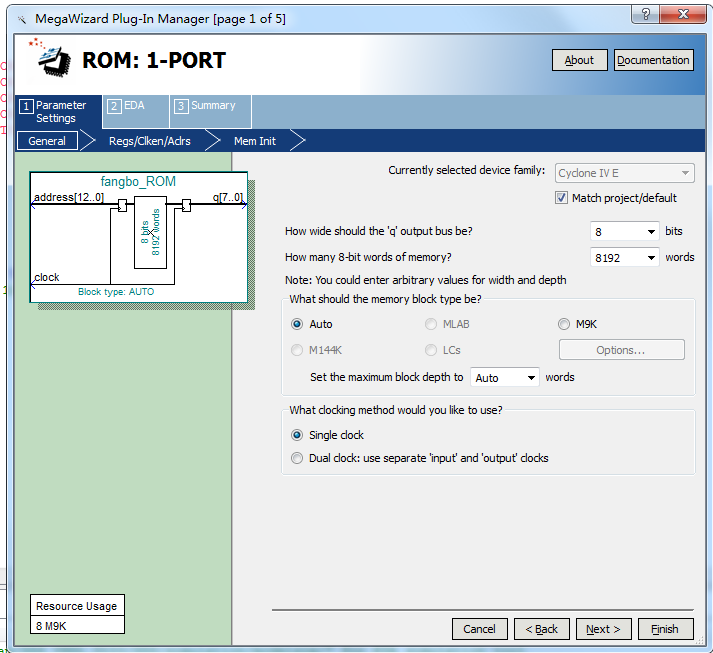Image resolution: width=713 pixels, height=653 pixels.
Task: Open the About dialog
Action: [579, 60]
